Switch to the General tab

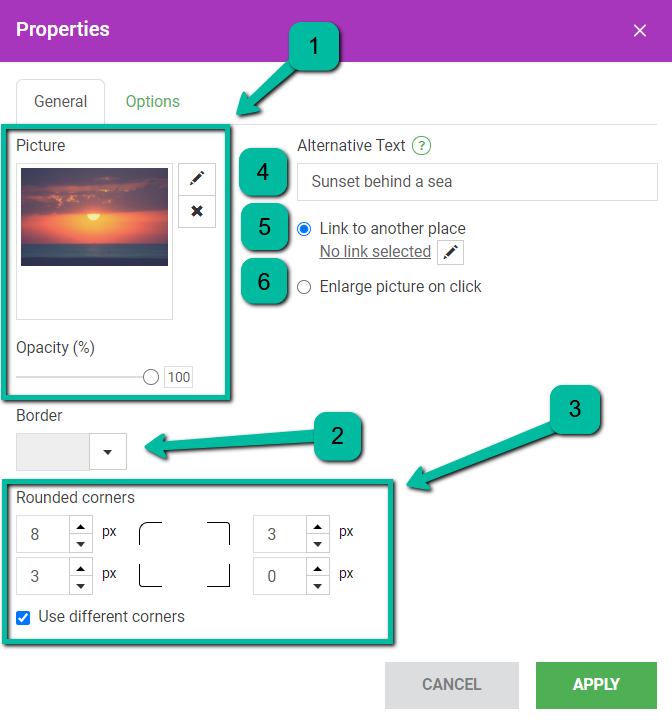61,101
